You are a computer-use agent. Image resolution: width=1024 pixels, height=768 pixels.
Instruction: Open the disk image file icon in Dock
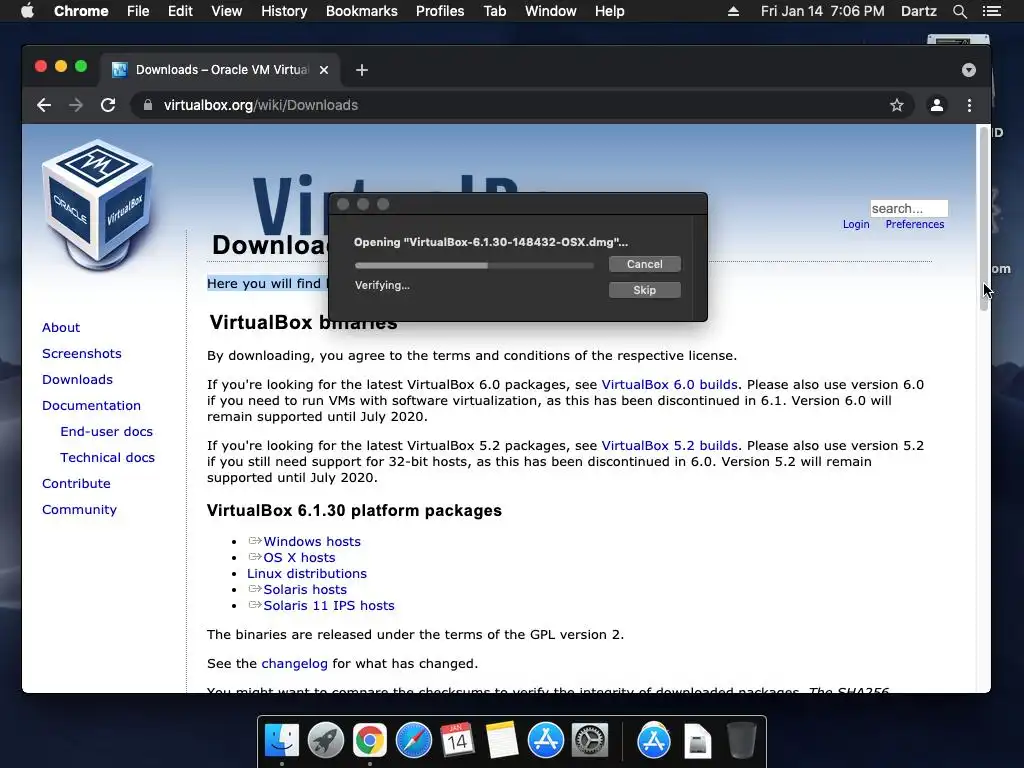tap(697, 741)
